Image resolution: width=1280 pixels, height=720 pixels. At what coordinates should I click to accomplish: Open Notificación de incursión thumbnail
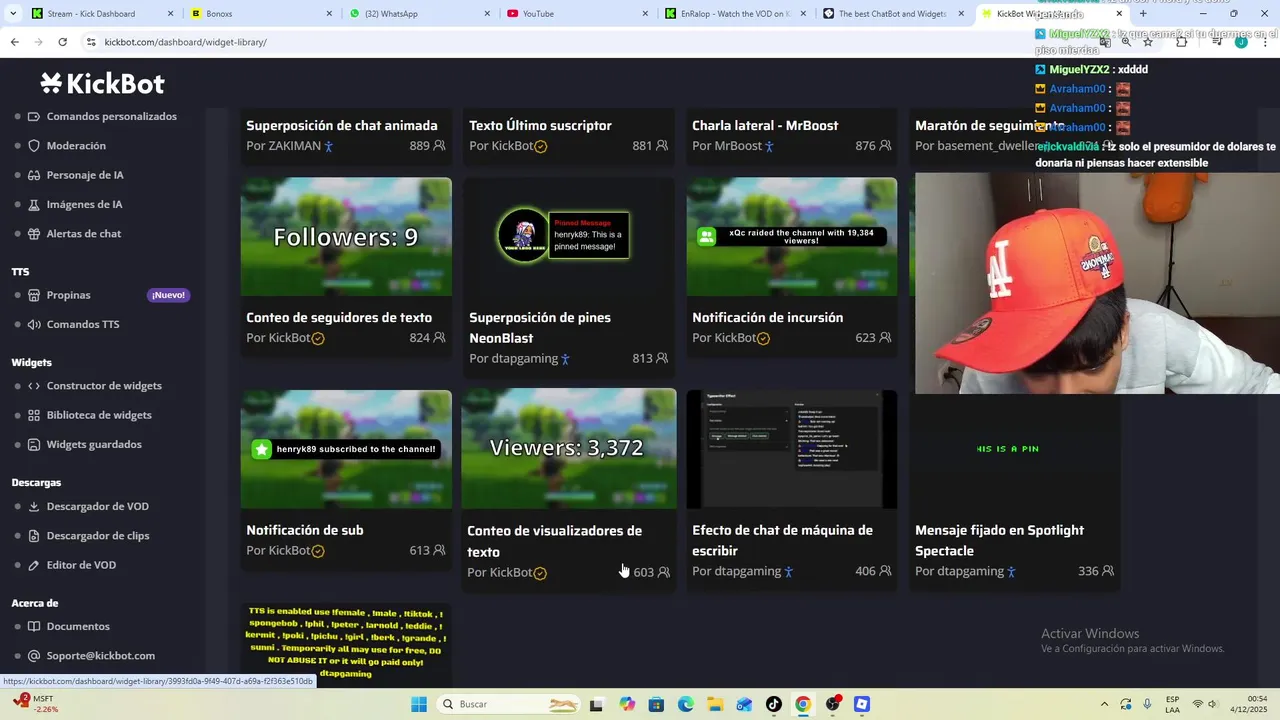(x=792, y=237)
